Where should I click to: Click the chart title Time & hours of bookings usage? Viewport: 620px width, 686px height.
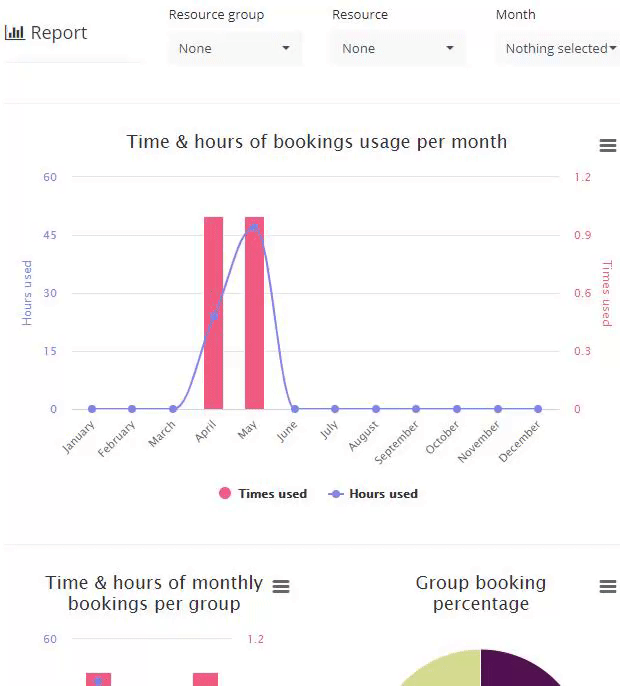317,142
